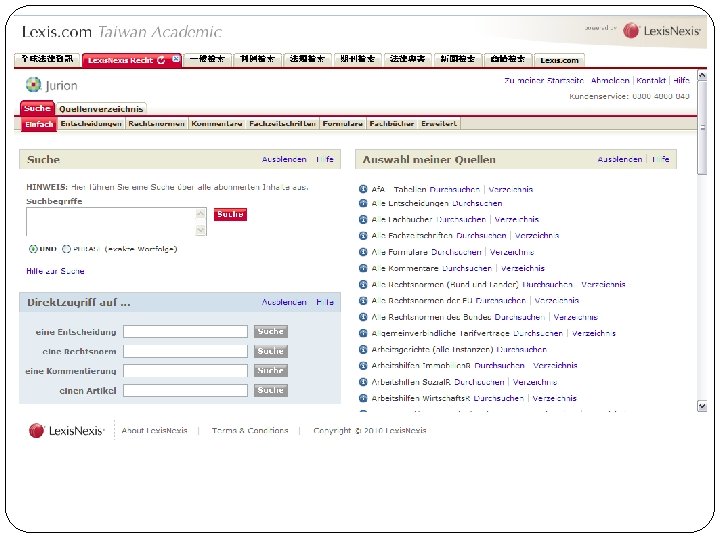Click the red Suche button
This screenshot has width=720, height=540.
(230, 214)
